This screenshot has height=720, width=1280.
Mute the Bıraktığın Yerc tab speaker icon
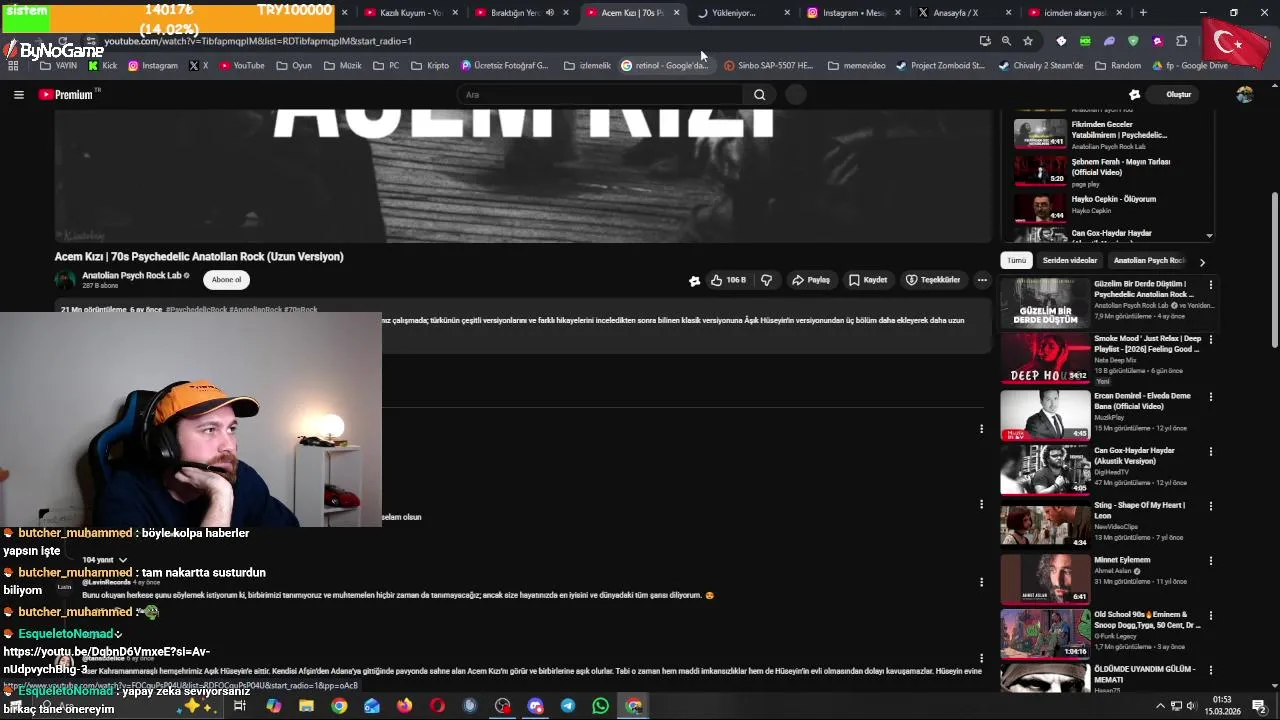click(x=550, y=13)
